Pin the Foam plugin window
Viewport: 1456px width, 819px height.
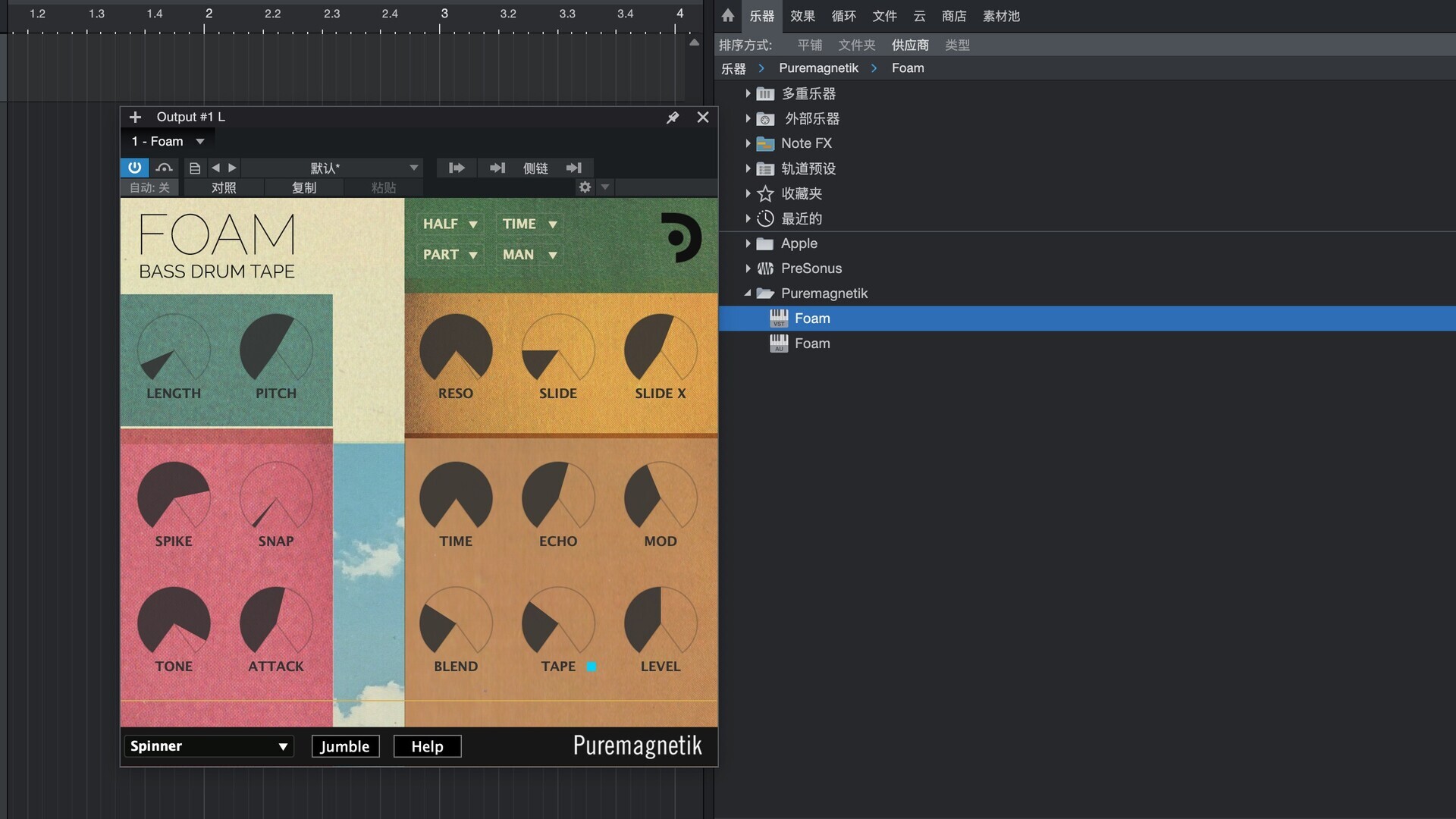(x=672, y=118)
